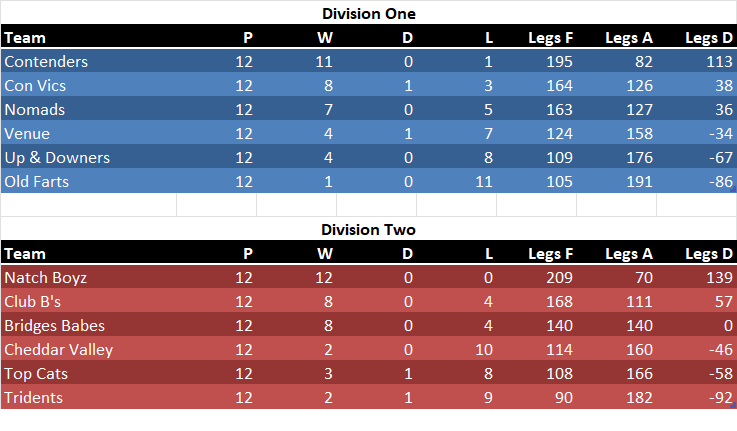Click the Division One title cell
737x431 pixels.
368,14
